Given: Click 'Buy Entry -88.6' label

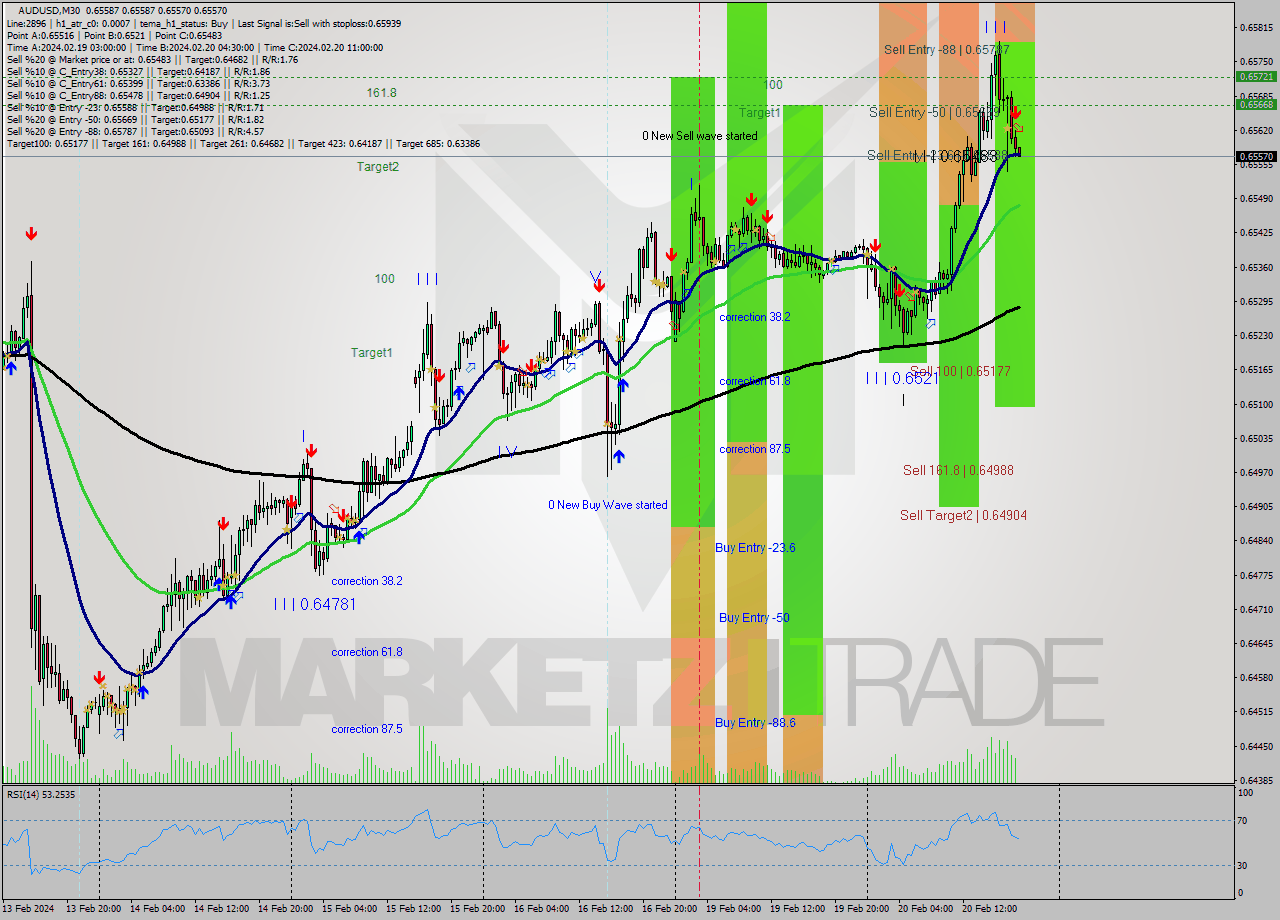Looking at the screenshot, I should coord(755,722).
